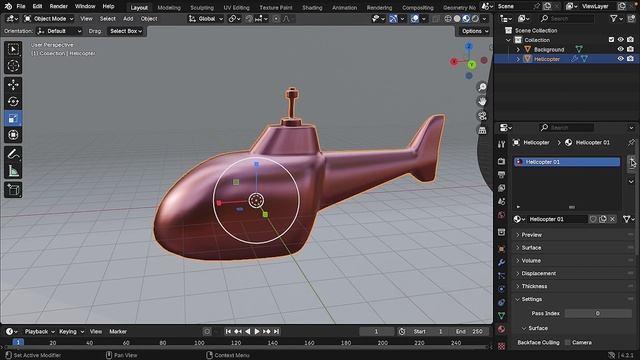Image resolution: width=640 pixels, height=360 pixels.
Task: Select the Move tool
Action: (13, 84)
